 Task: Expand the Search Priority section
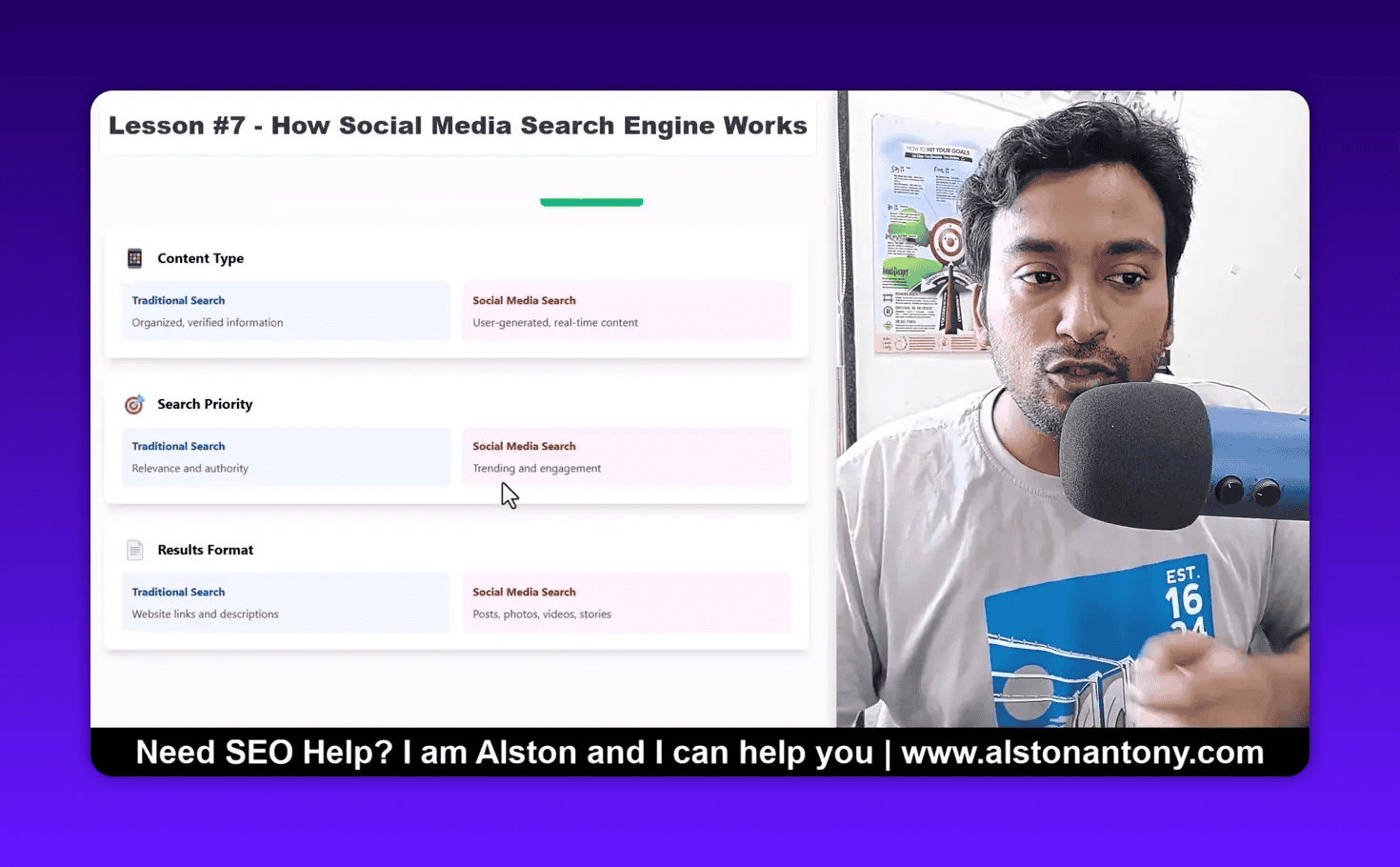click(205, 404)
